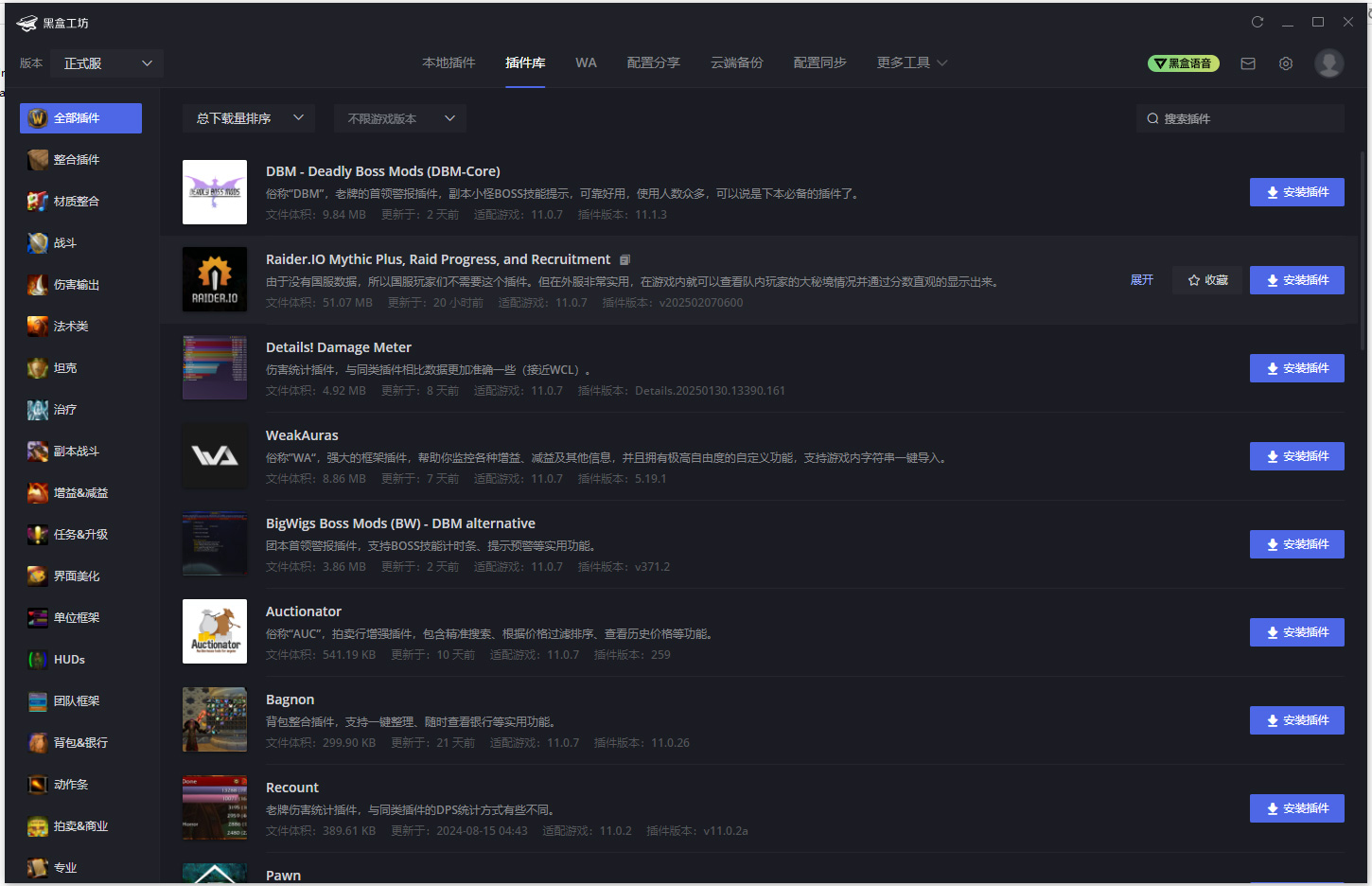Viewport: 1372px width, 886px height.
Task: Click the WeakAuras plugin thumbnail
Action: [x=215, y=456]
